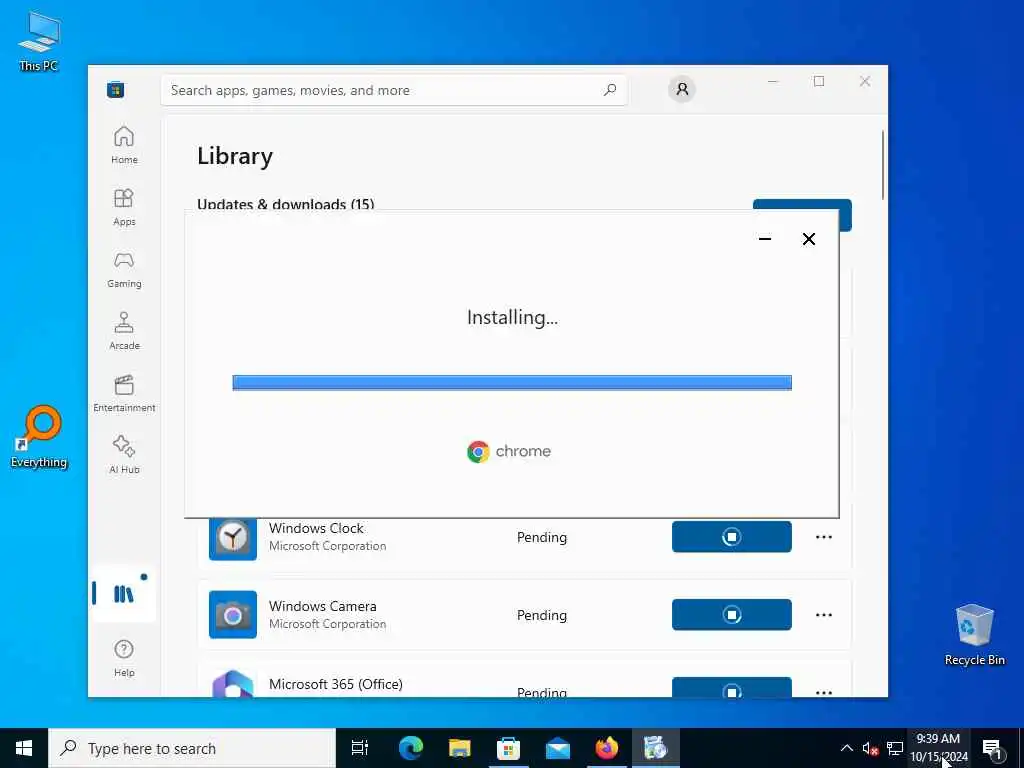Click the muted volume tray icon
Image resolution: width=1024 pixels, height=768 pixels.
click(870, 748)
